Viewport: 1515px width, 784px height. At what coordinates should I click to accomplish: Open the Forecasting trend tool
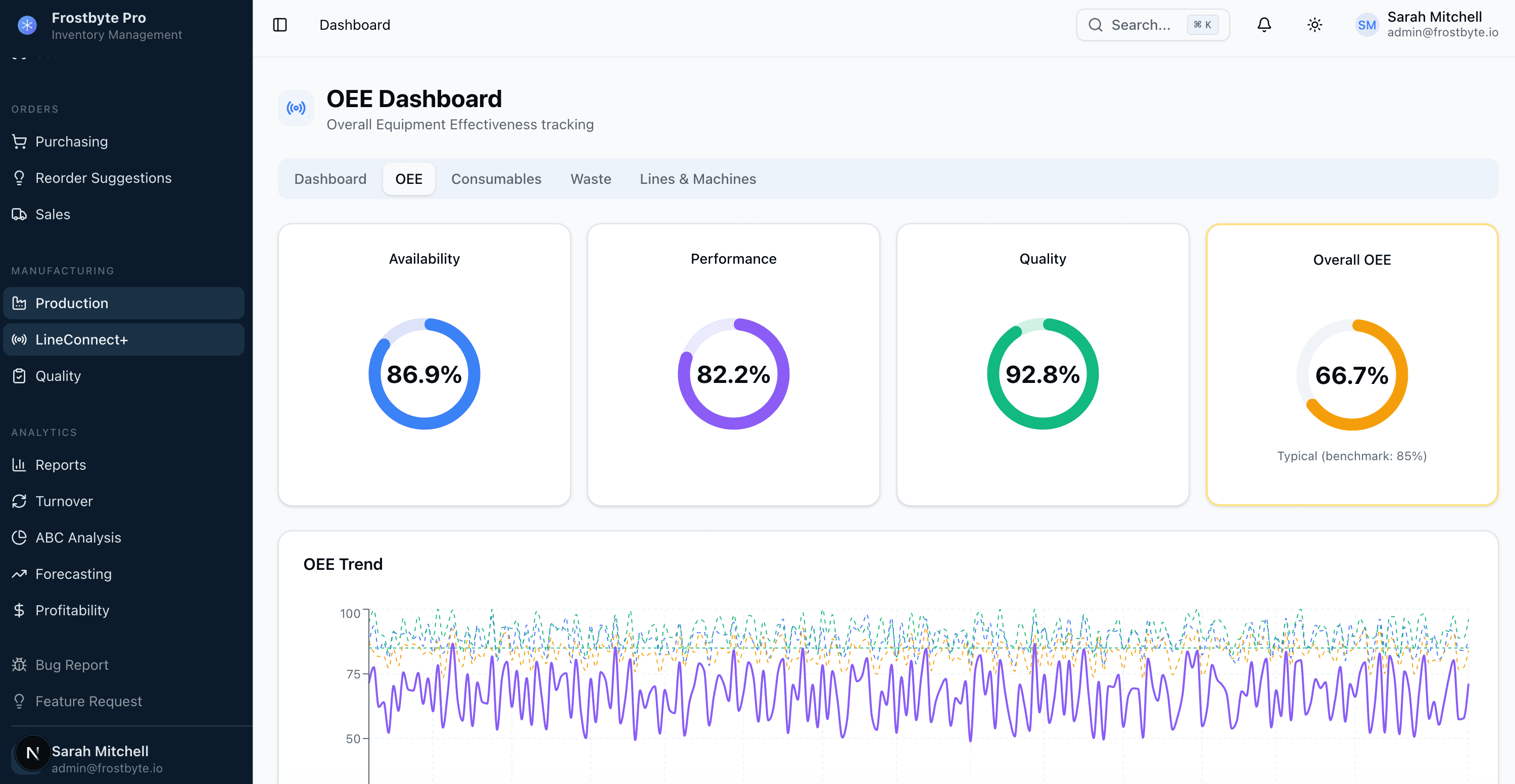[x=72, y=573]
